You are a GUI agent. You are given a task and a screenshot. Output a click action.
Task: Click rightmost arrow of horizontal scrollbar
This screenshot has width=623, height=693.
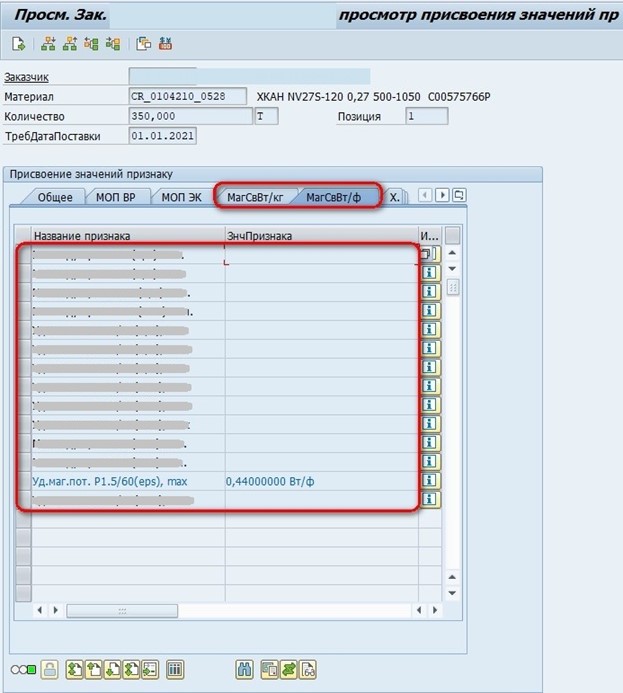(x=435, y=610)
